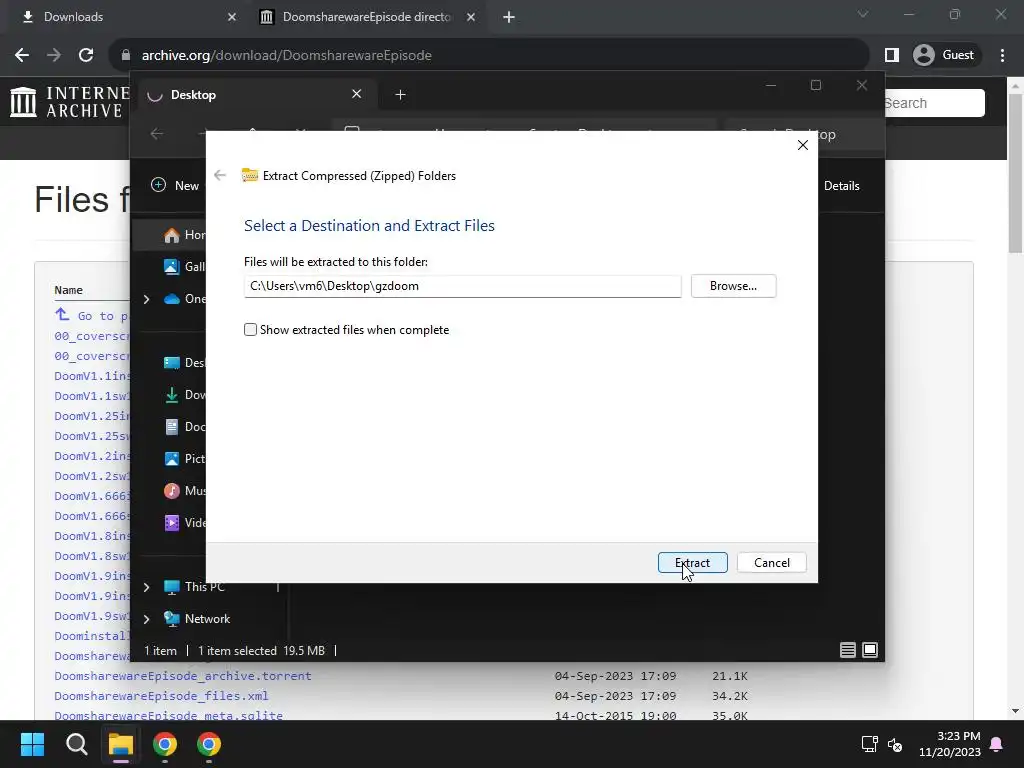This screenshot has width=1024, height=768.
Task: Open the Guest profile menu
Action: (x=944, y=55)
